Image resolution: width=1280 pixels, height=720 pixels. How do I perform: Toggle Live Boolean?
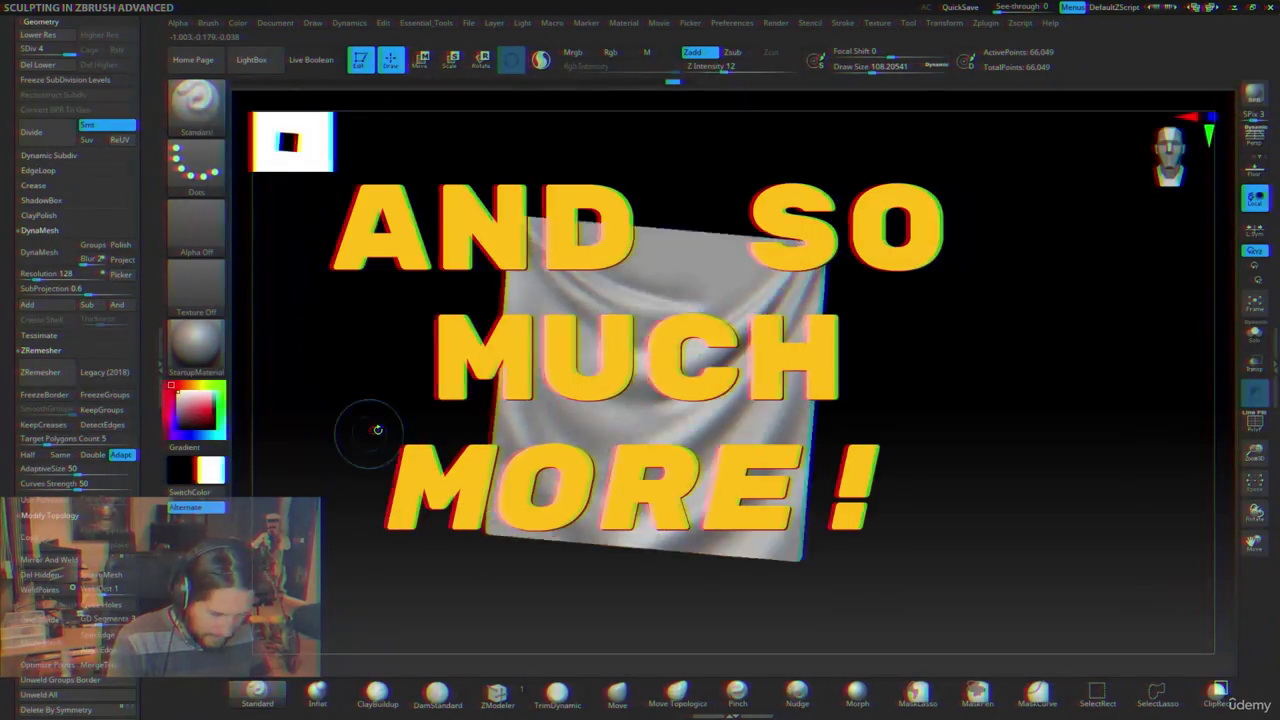click(311, 60)
